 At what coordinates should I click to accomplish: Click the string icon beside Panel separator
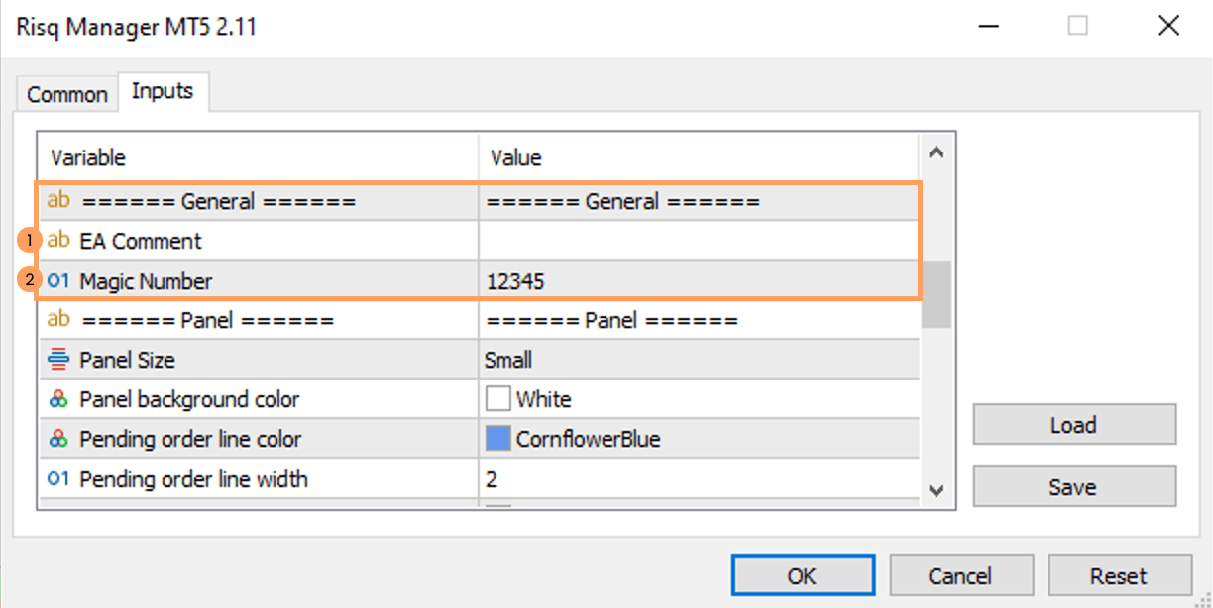[59, 320]
